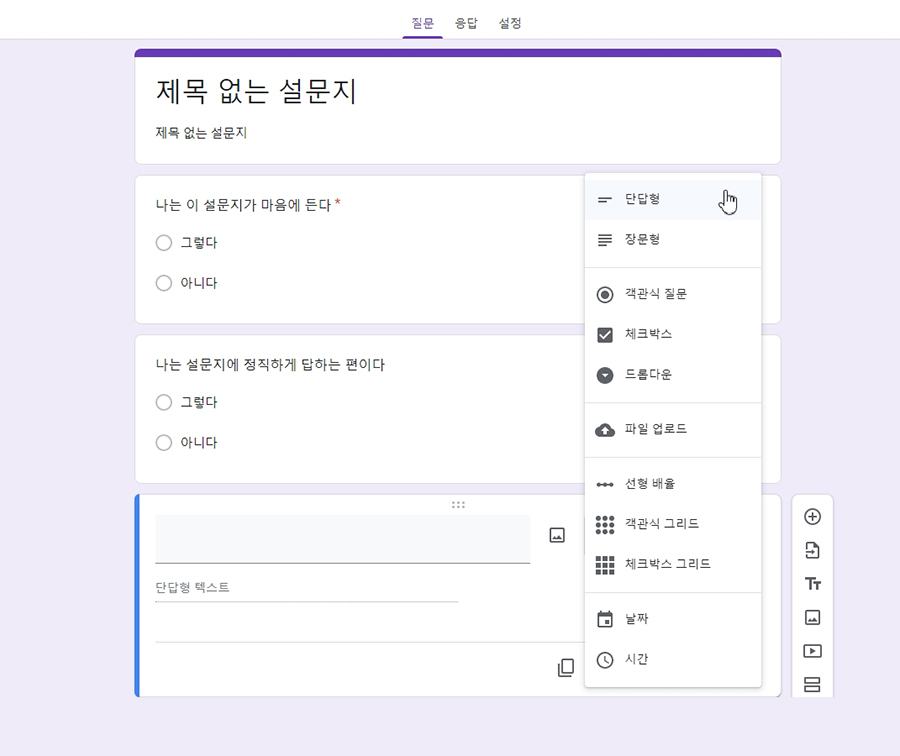The image size is (900, 756).
Task: Click the 객관식 그리드 dot grid icon
Action: point(604,525)
